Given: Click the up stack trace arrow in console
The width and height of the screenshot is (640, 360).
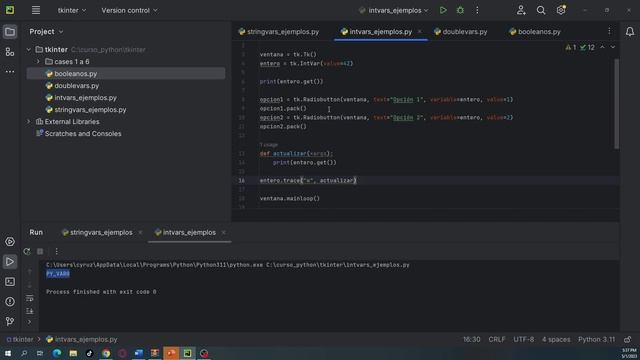Looking at the screenshot, I should (x=30, y=271).
